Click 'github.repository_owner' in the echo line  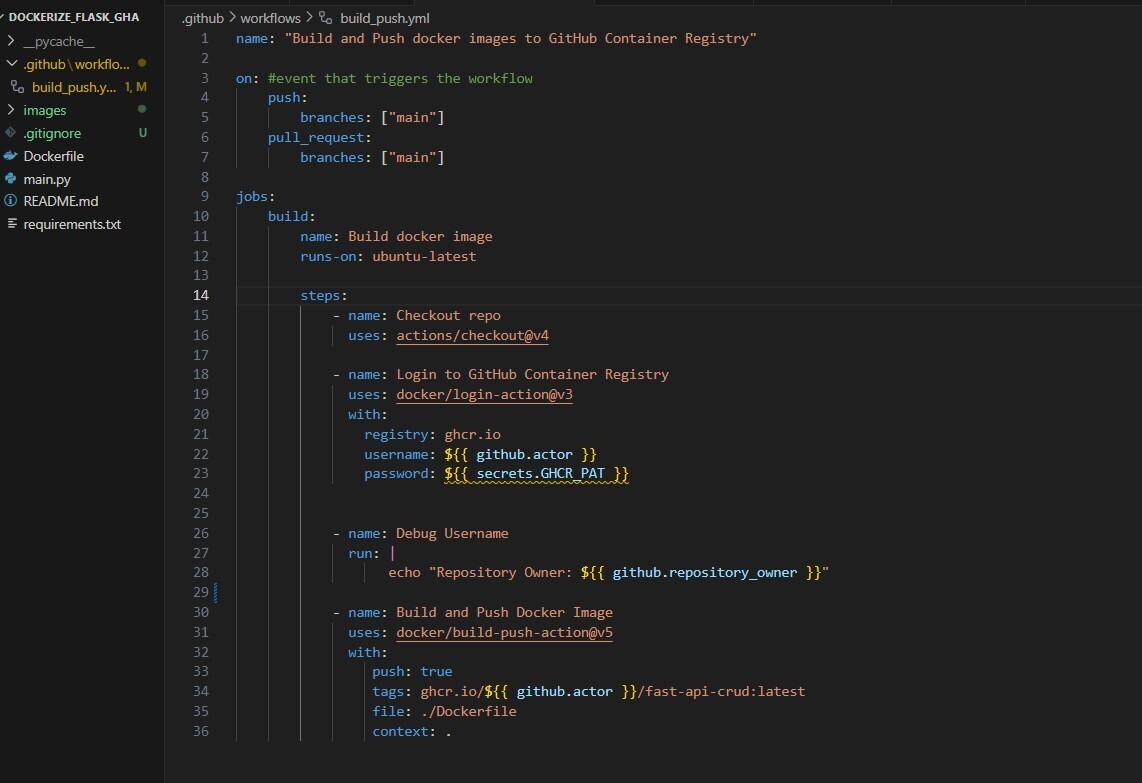pyautogui.click(x=705, y=573)
